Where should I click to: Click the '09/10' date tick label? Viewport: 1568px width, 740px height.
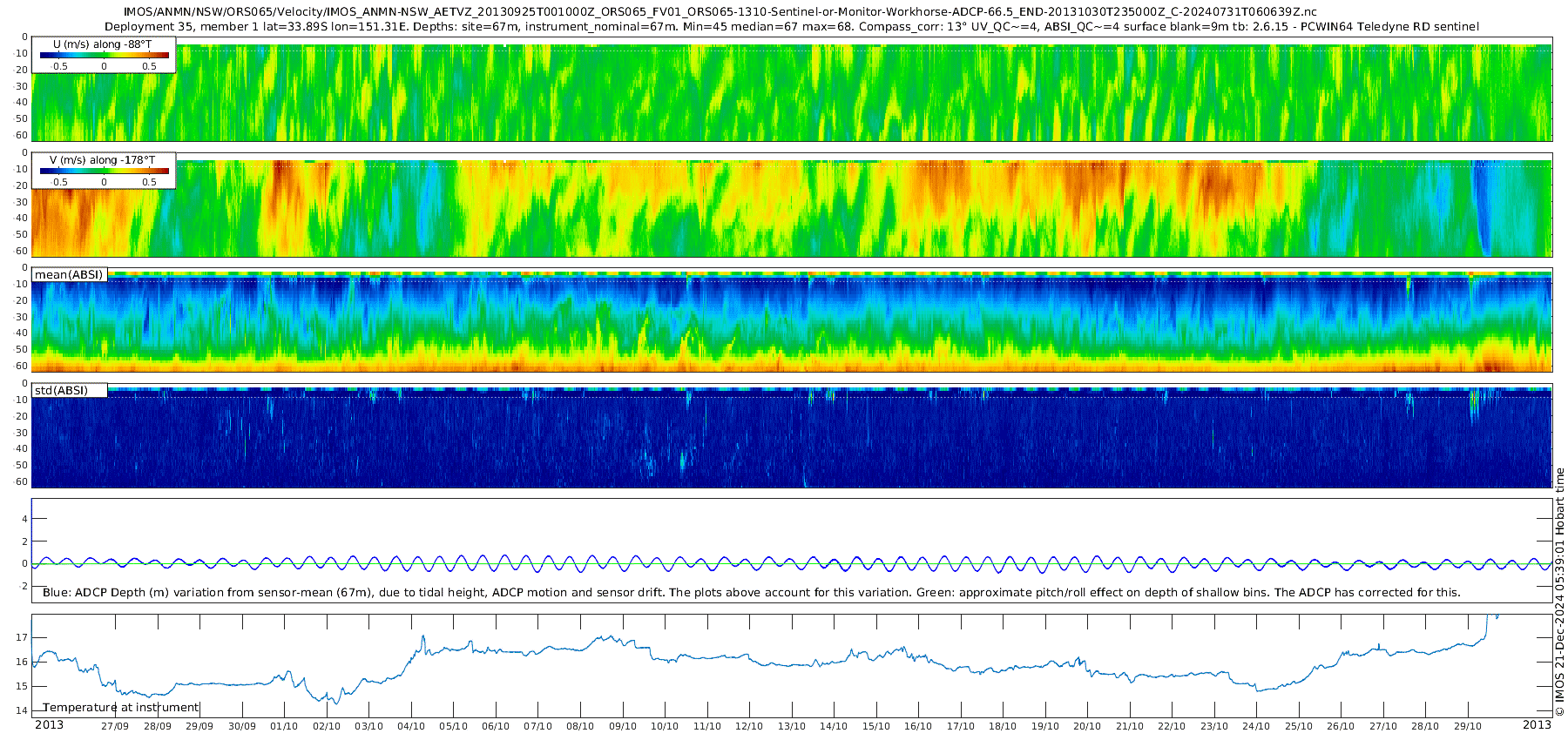point(623,726)
